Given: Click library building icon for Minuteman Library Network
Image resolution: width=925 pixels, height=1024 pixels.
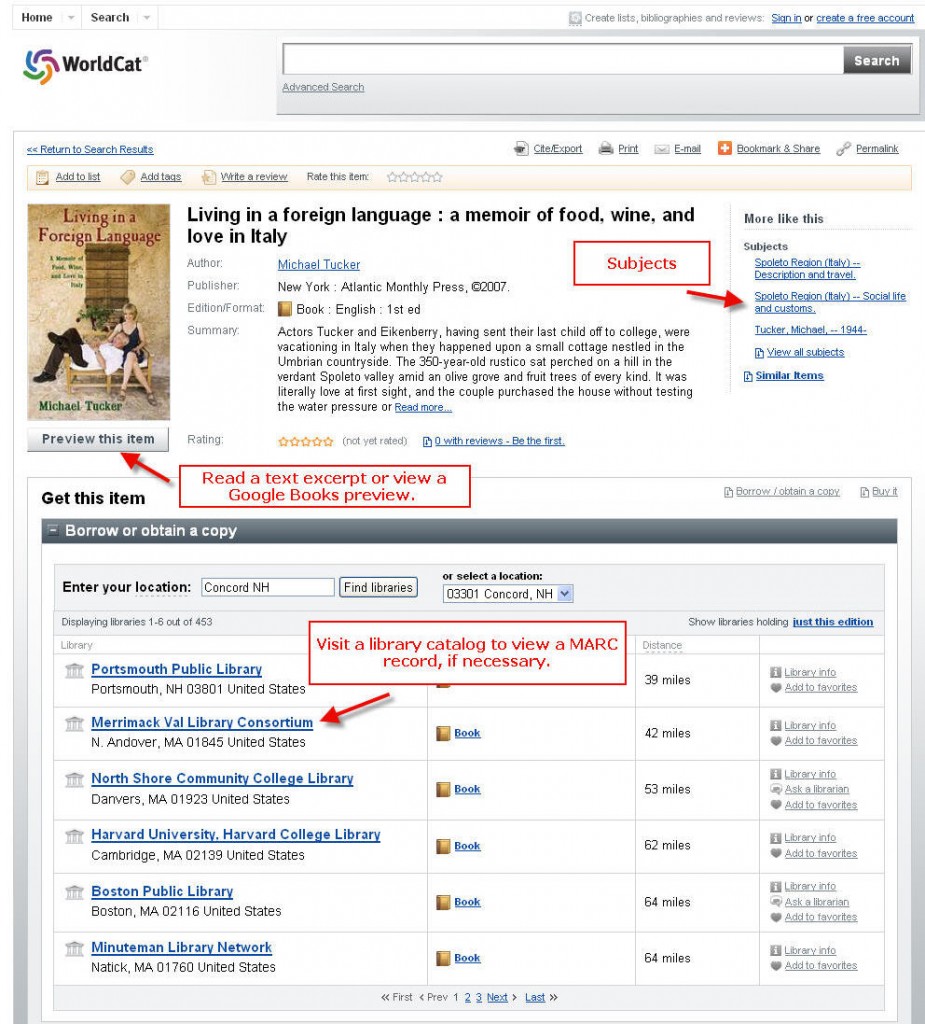Looking at the screenshot, I should pos(74,948).
